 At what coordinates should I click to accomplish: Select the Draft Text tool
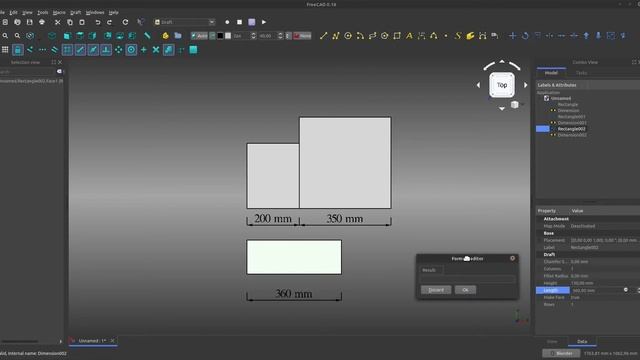(409, 36)
